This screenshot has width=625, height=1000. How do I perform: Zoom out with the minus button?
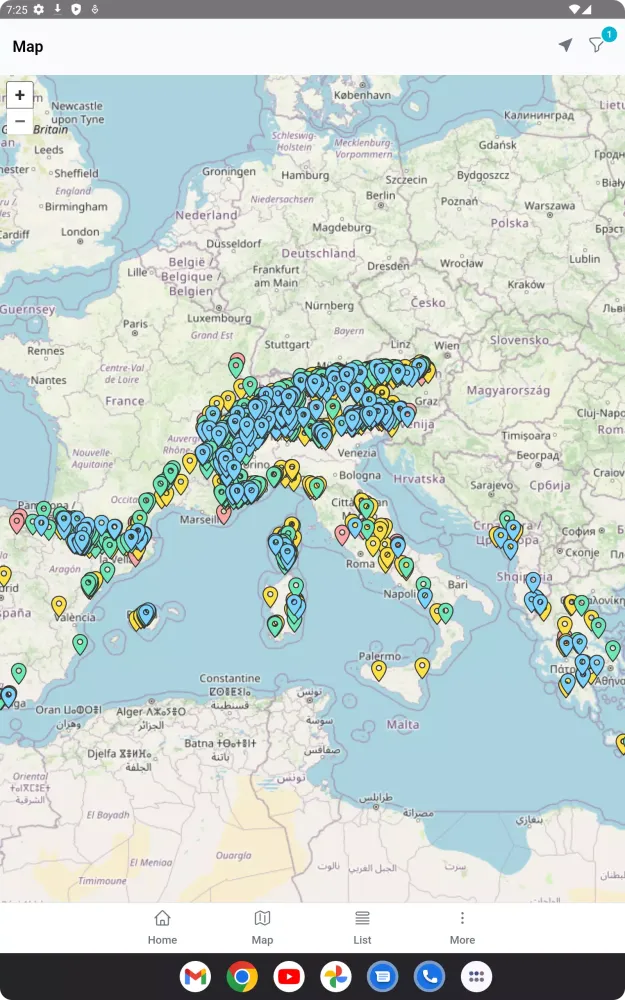click(20, 121)
